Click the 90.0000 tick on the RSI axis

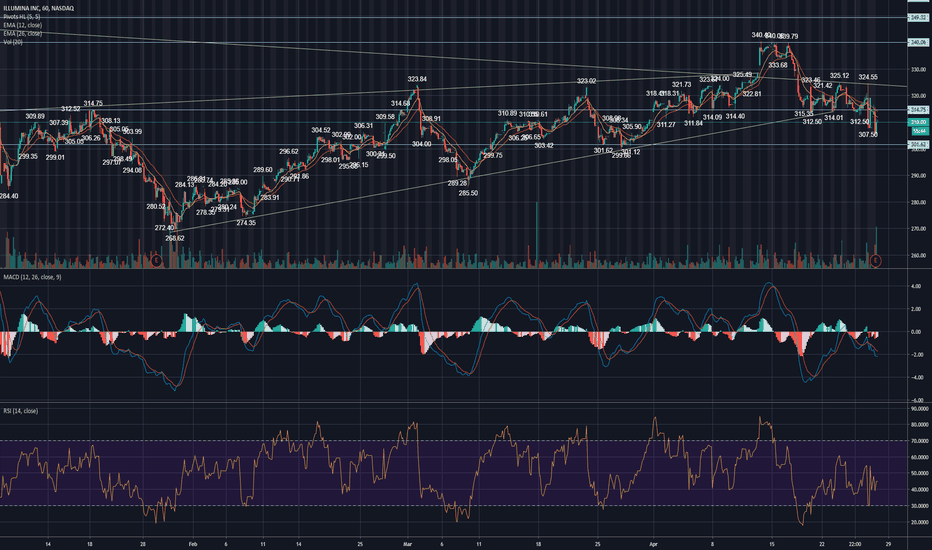point(919,409)
